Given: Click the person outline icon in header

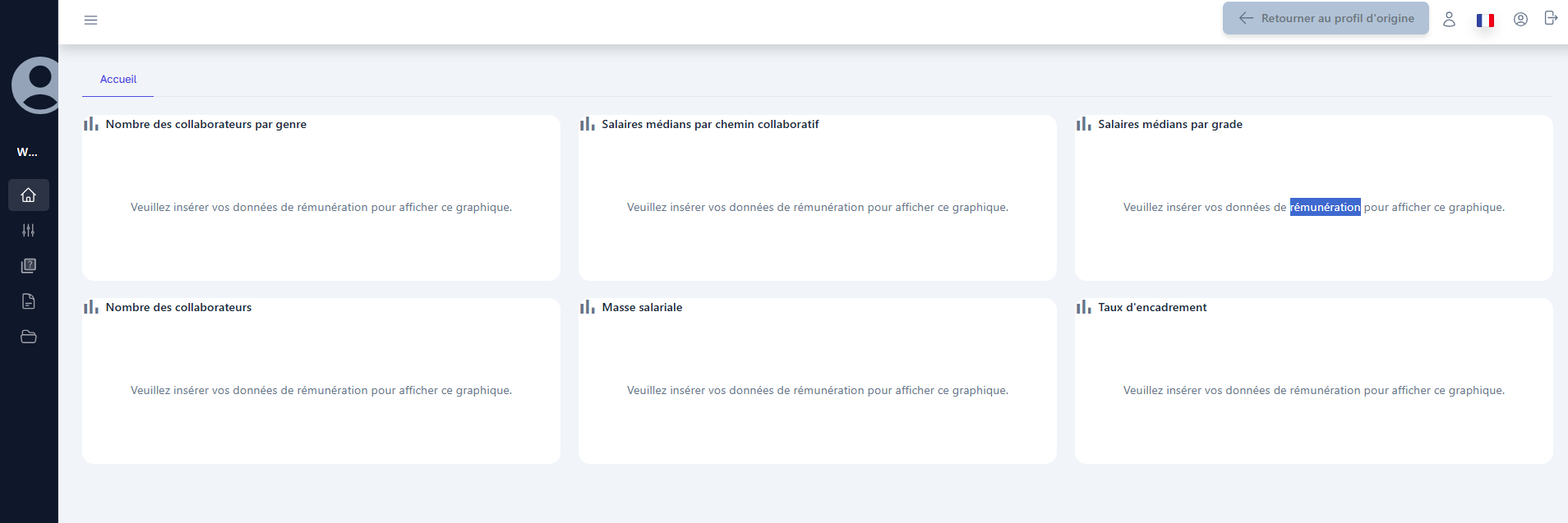Looking at the screenshot, I should pos(1449,19).
